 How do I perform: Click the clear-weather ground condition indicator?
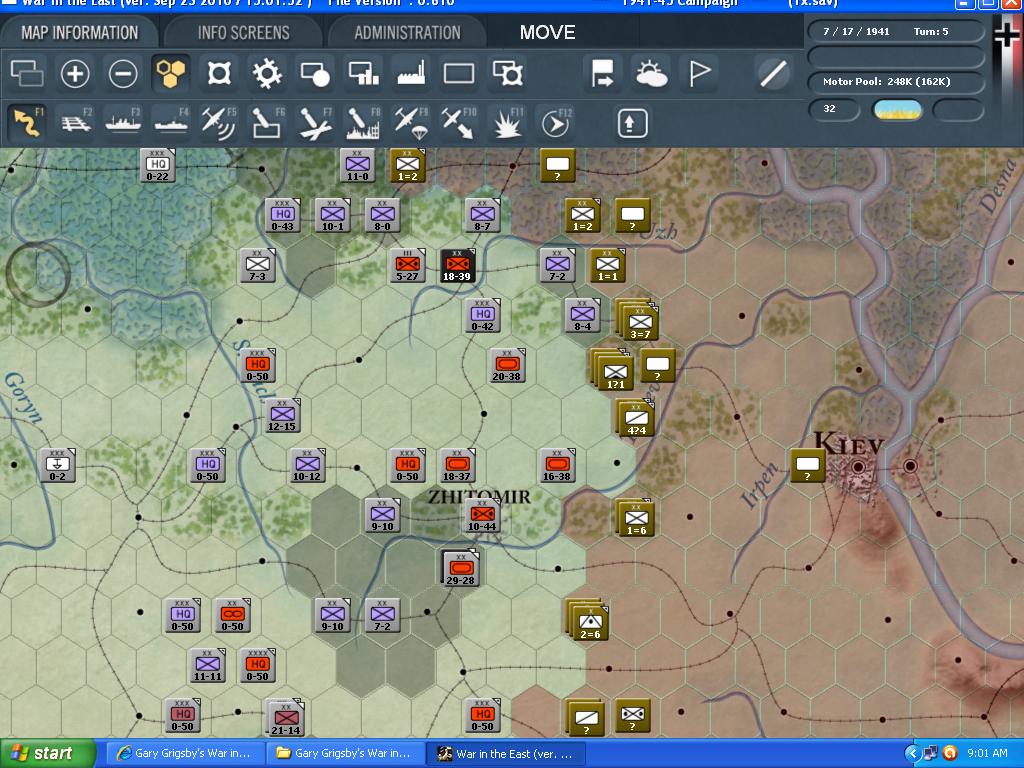897,110
